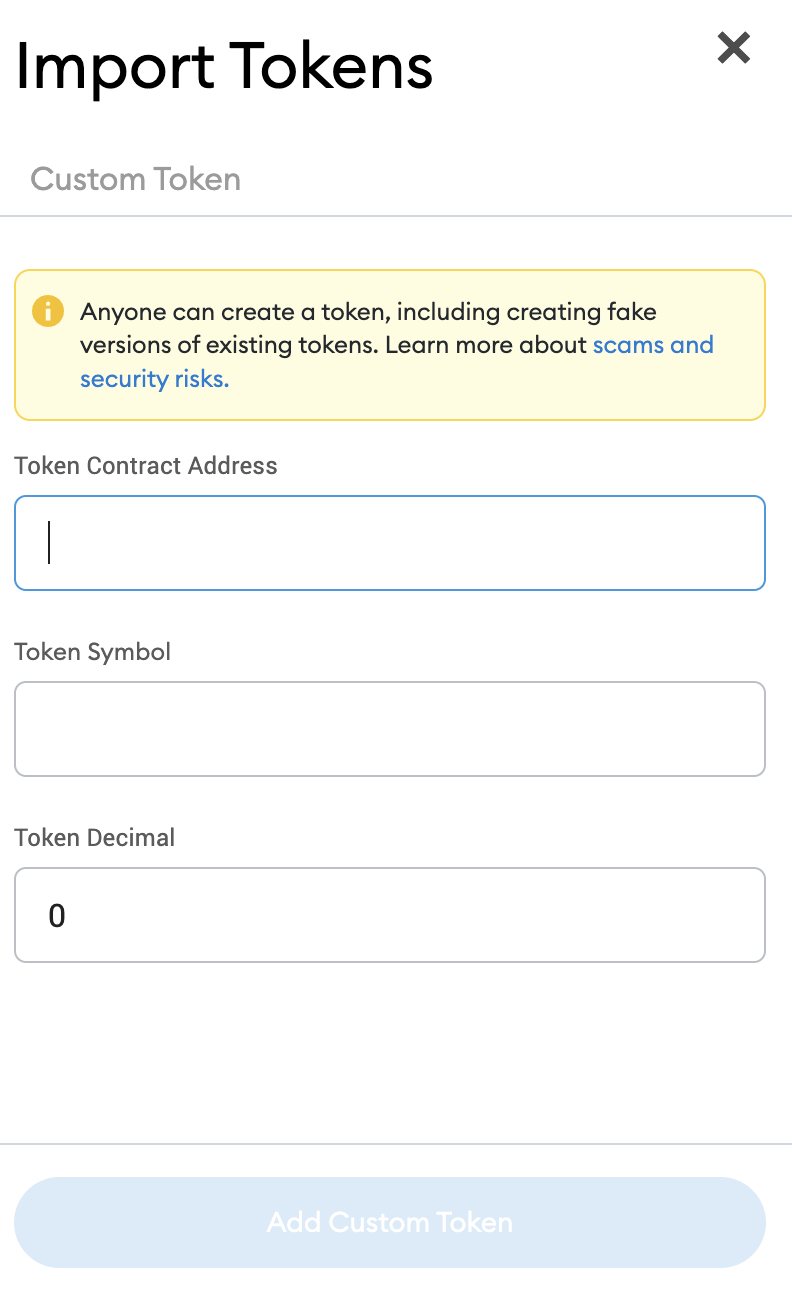Click the Token Contract Address label
792x1294 pixels.
146,466
